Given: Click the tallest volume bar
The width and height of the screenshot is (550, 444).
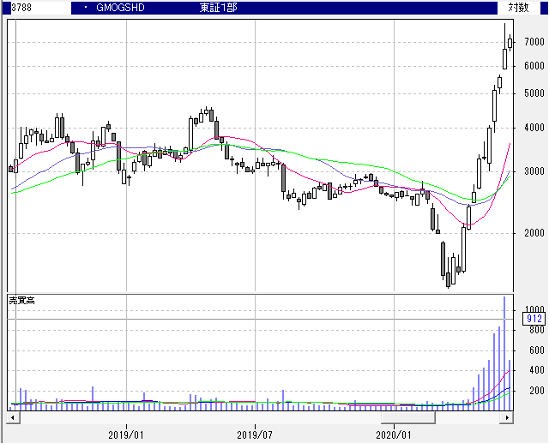Looking at the screenshot, I should coord(504,353).
